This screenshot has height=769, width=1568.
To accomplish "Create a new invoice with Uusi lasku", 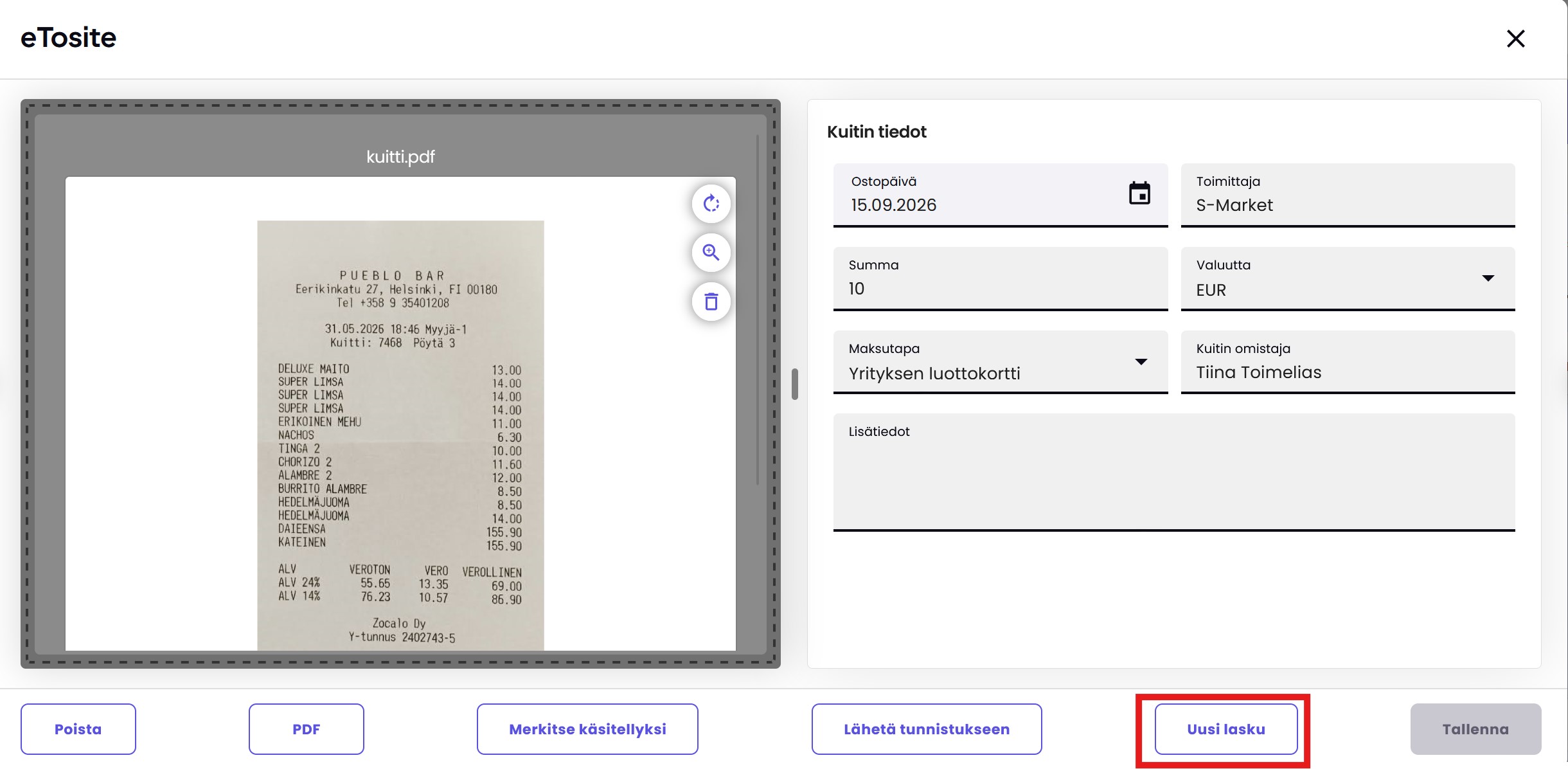I will (x=1226, y=729).
